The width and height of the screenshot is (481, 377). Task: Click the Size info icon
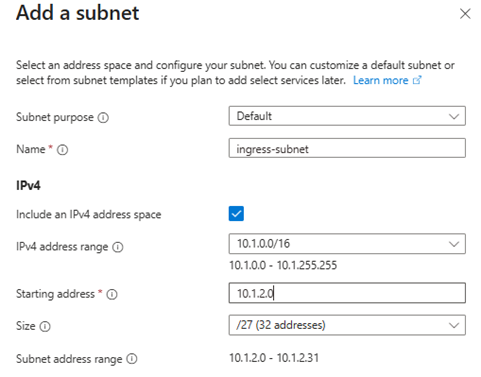click(45, 326)
